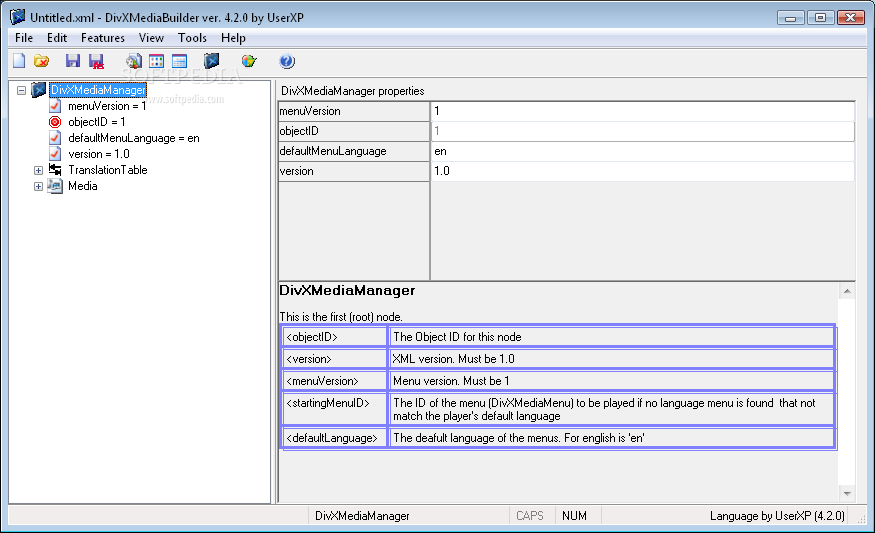Click the check icon beside defaultMenuLanguage
The height and width of the screenshot is (533, 875).
tap(55, 138)
